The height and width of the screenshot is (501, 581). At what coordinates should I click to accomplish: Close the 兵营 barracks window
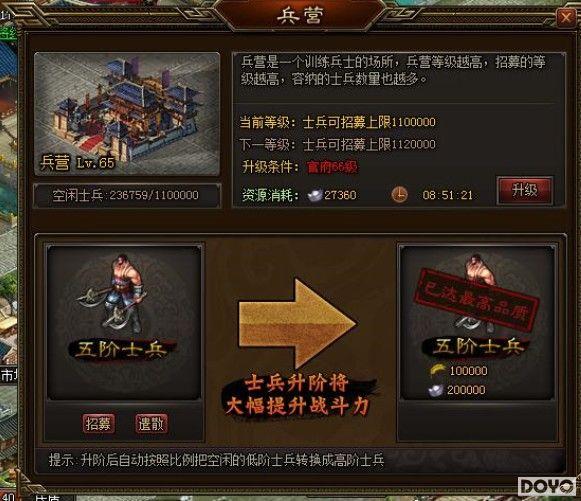[566, 17]
